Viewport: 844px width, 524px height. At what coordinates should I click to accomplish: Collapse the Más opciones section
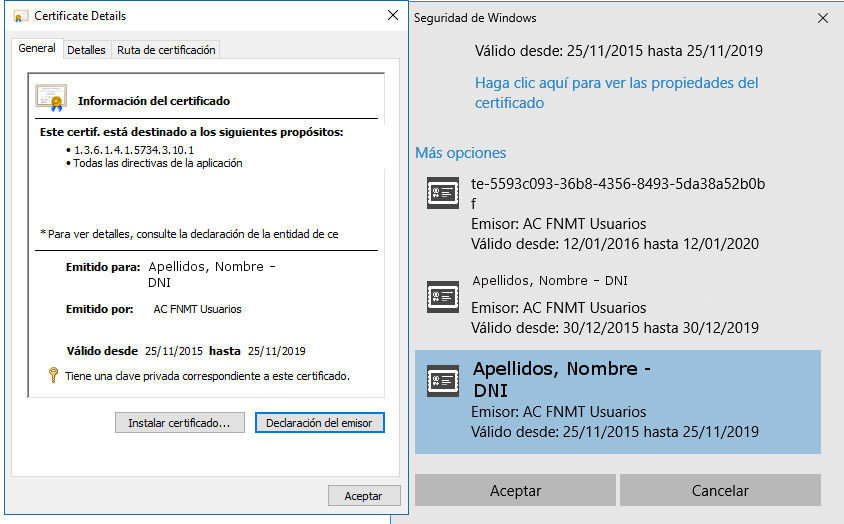tap(461, 153)
